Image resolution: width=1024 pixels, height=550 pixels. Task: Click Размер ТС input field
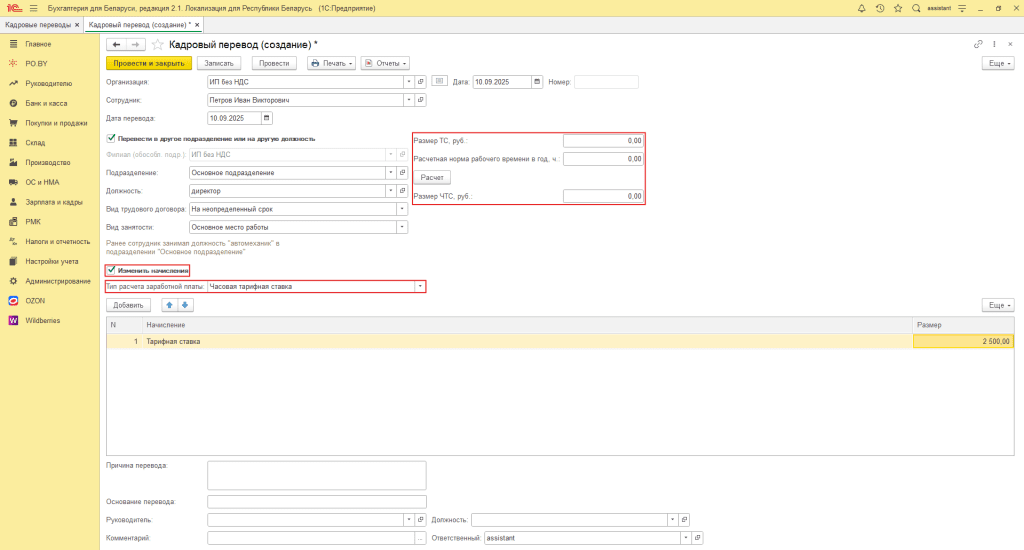(x=603, y=140)
